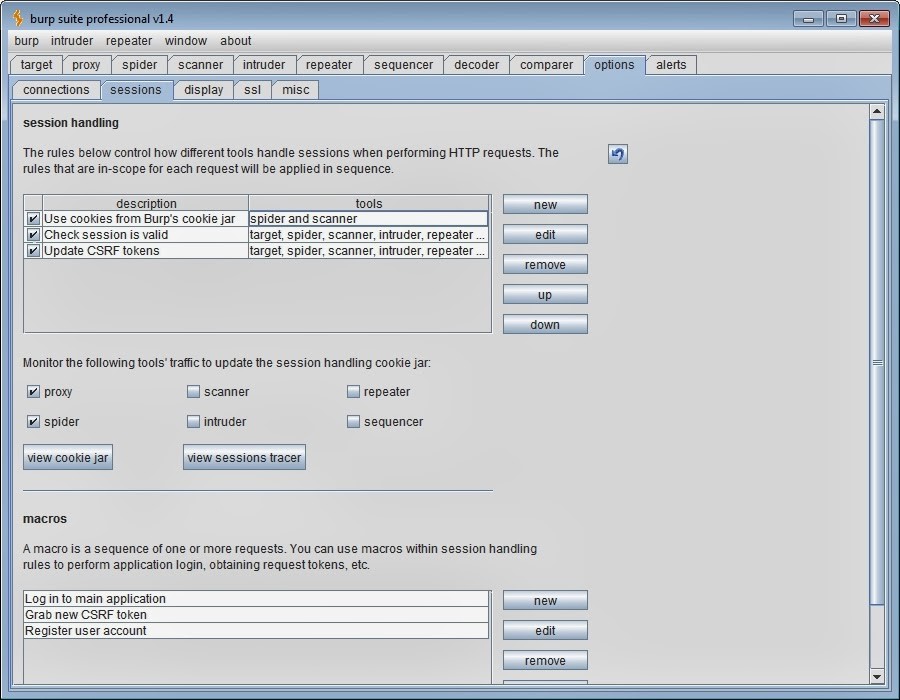Select the options tab
The width and height of the screenshot is (900, 700).
point(614,65)
